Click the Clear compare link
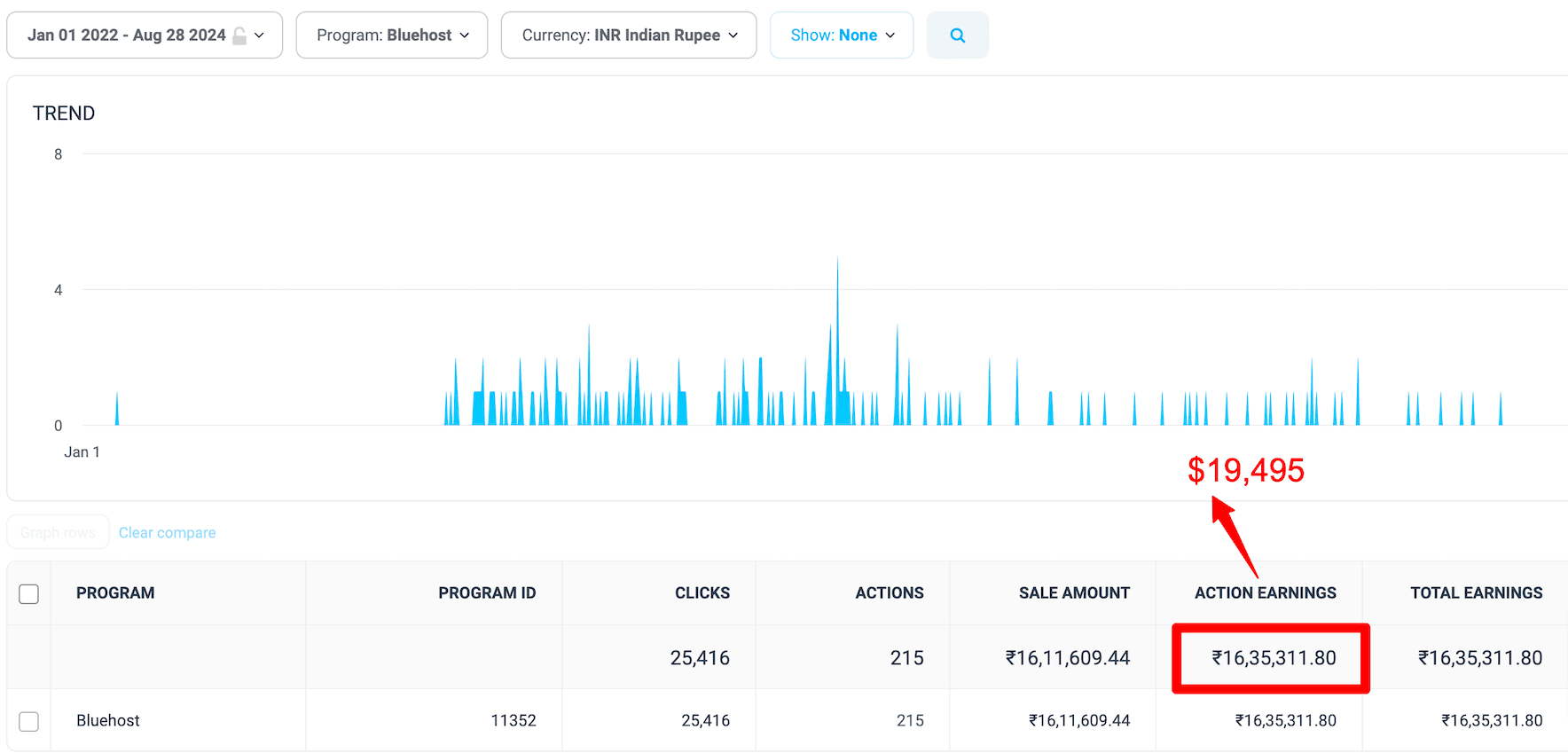The height and width of the screenshot is (753, 1568). [167, 532]
